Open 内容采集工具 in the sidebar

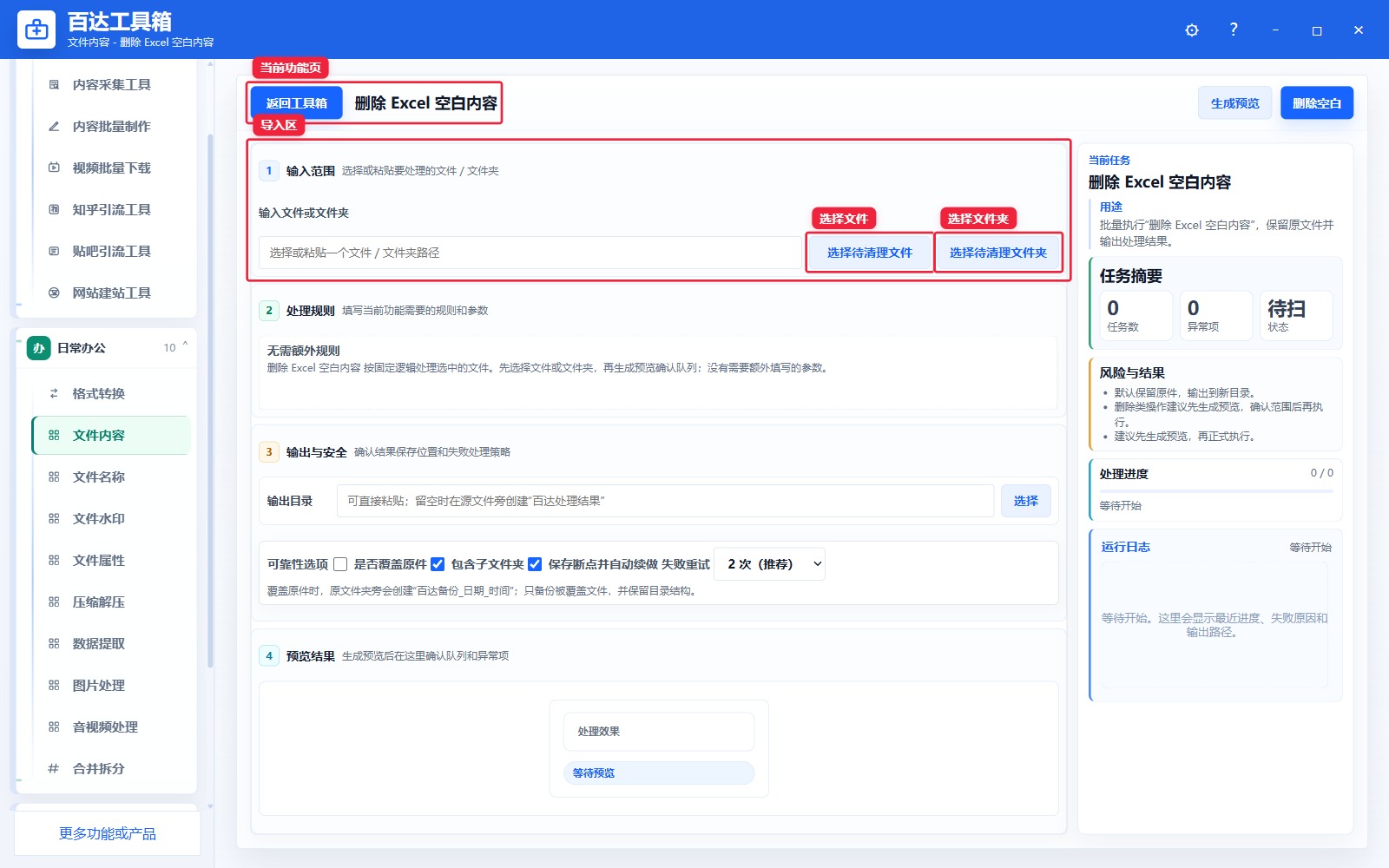coord(111,84)
